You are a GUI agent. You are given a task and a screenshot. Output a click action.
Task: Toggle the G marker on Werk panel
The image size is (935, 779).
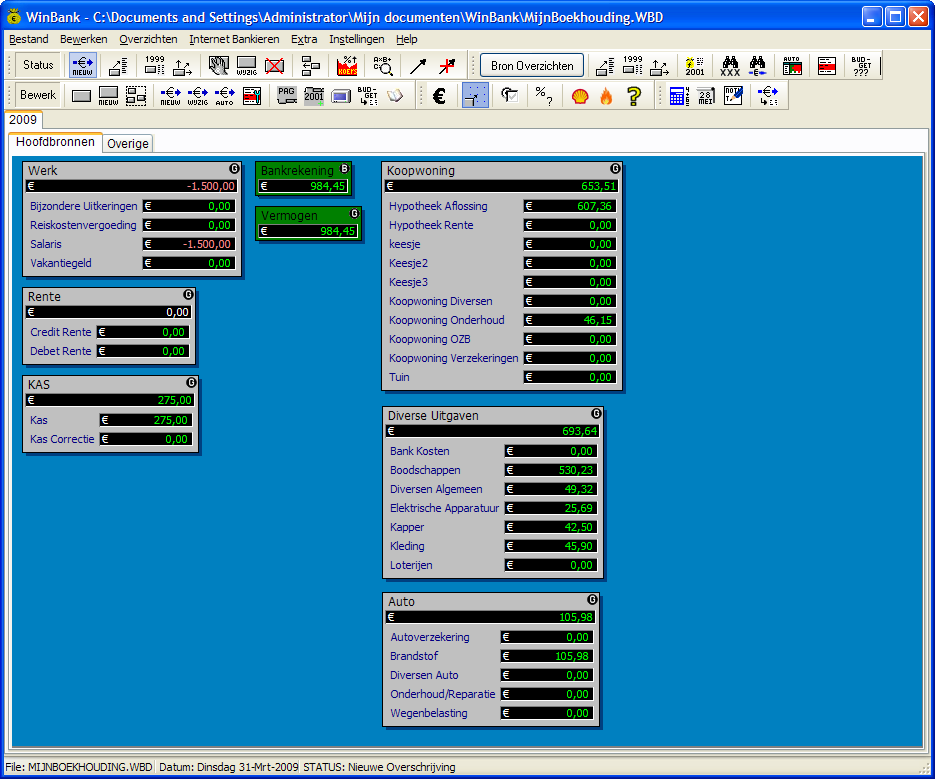pyautogui.click(x=234, y=169)
